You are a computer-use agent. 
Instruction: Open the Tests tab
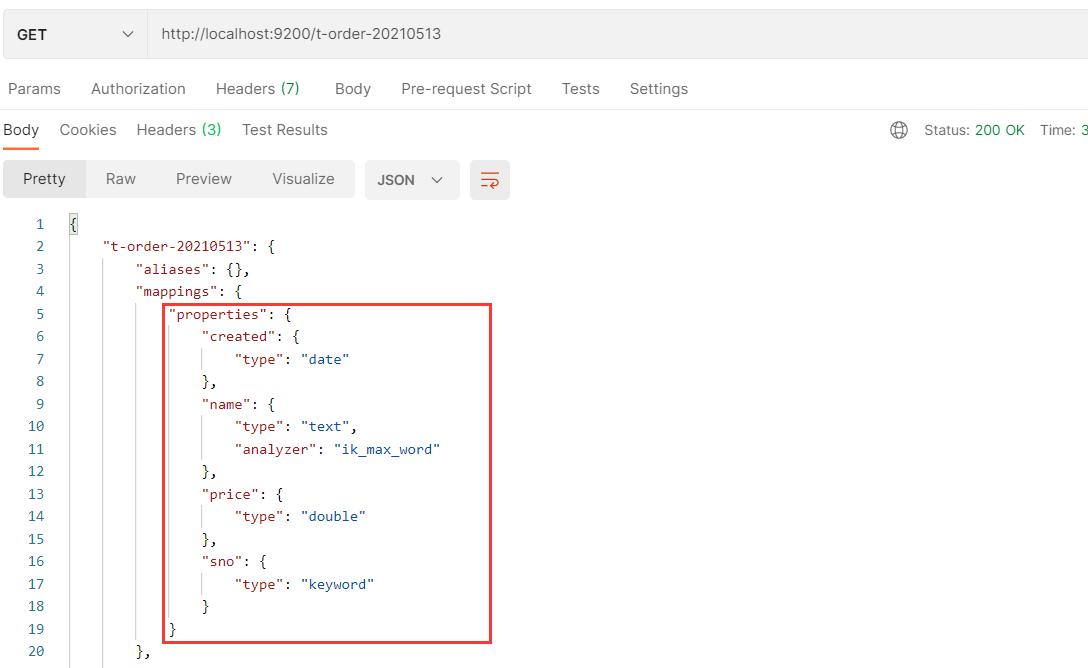580,89
